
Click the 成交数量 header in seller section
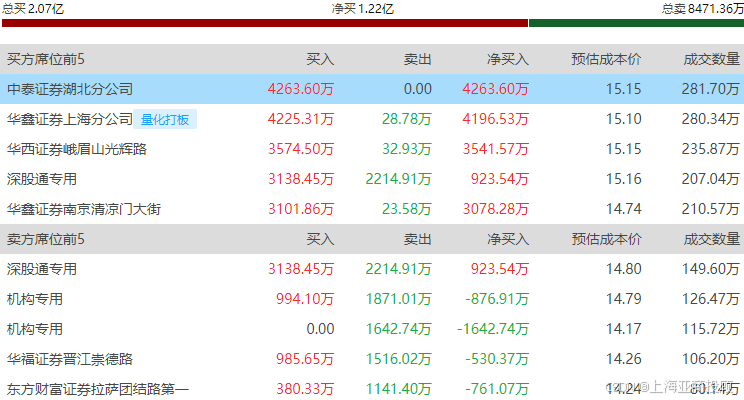click(x=711, y=239)
